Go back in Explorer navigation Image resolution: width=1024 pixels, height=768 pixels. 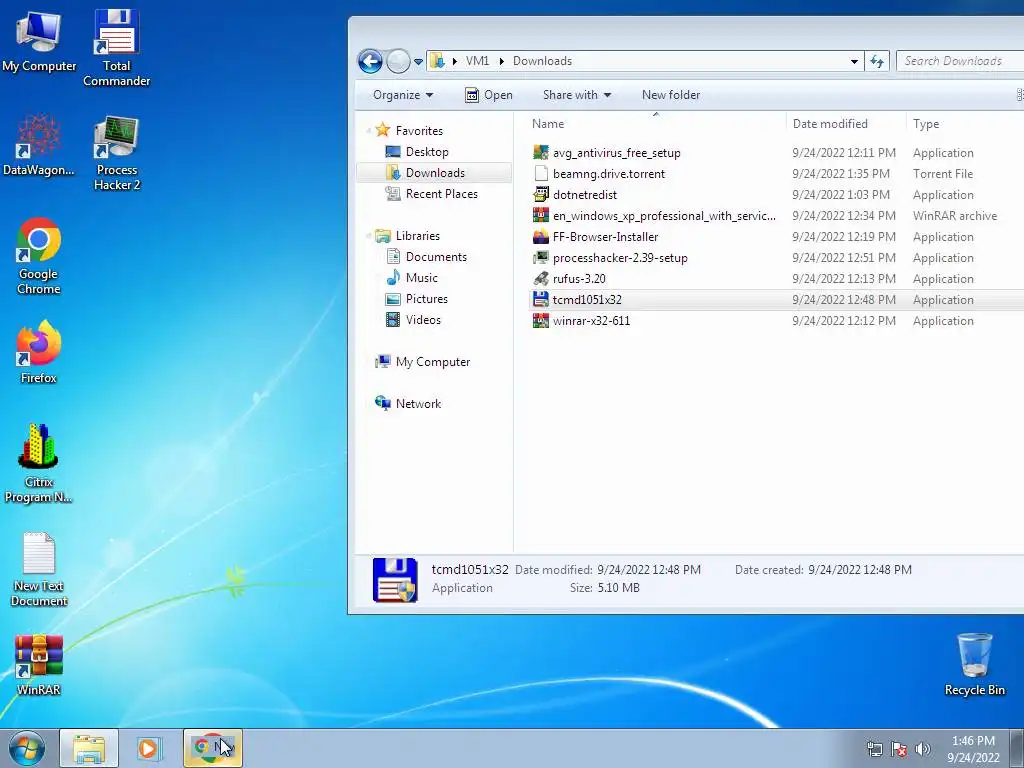tap(370, 61)
